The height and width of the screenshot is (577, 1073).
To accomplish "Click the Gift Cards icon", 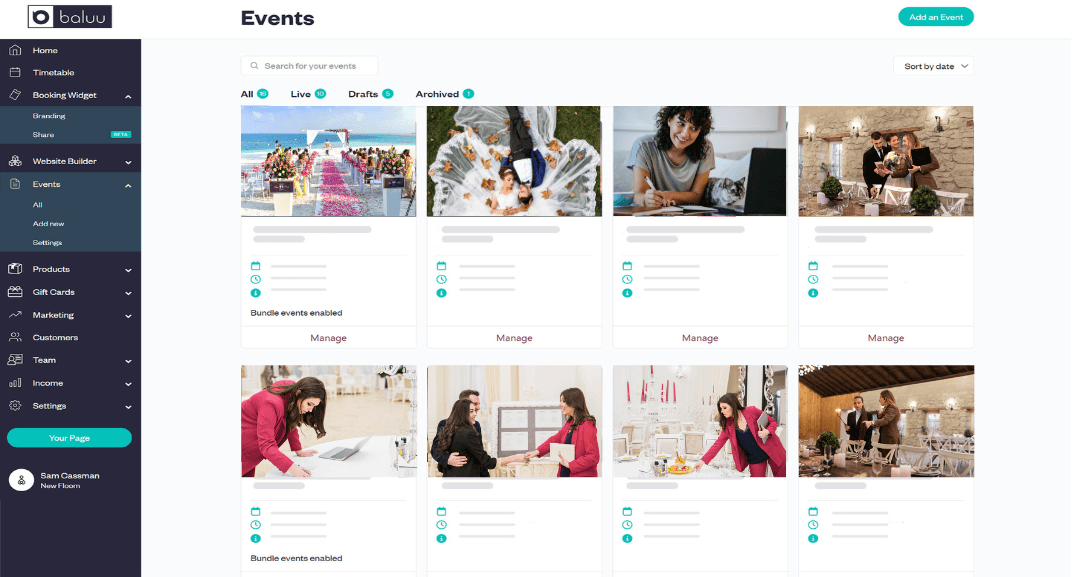I will click(x=15, y=292).
